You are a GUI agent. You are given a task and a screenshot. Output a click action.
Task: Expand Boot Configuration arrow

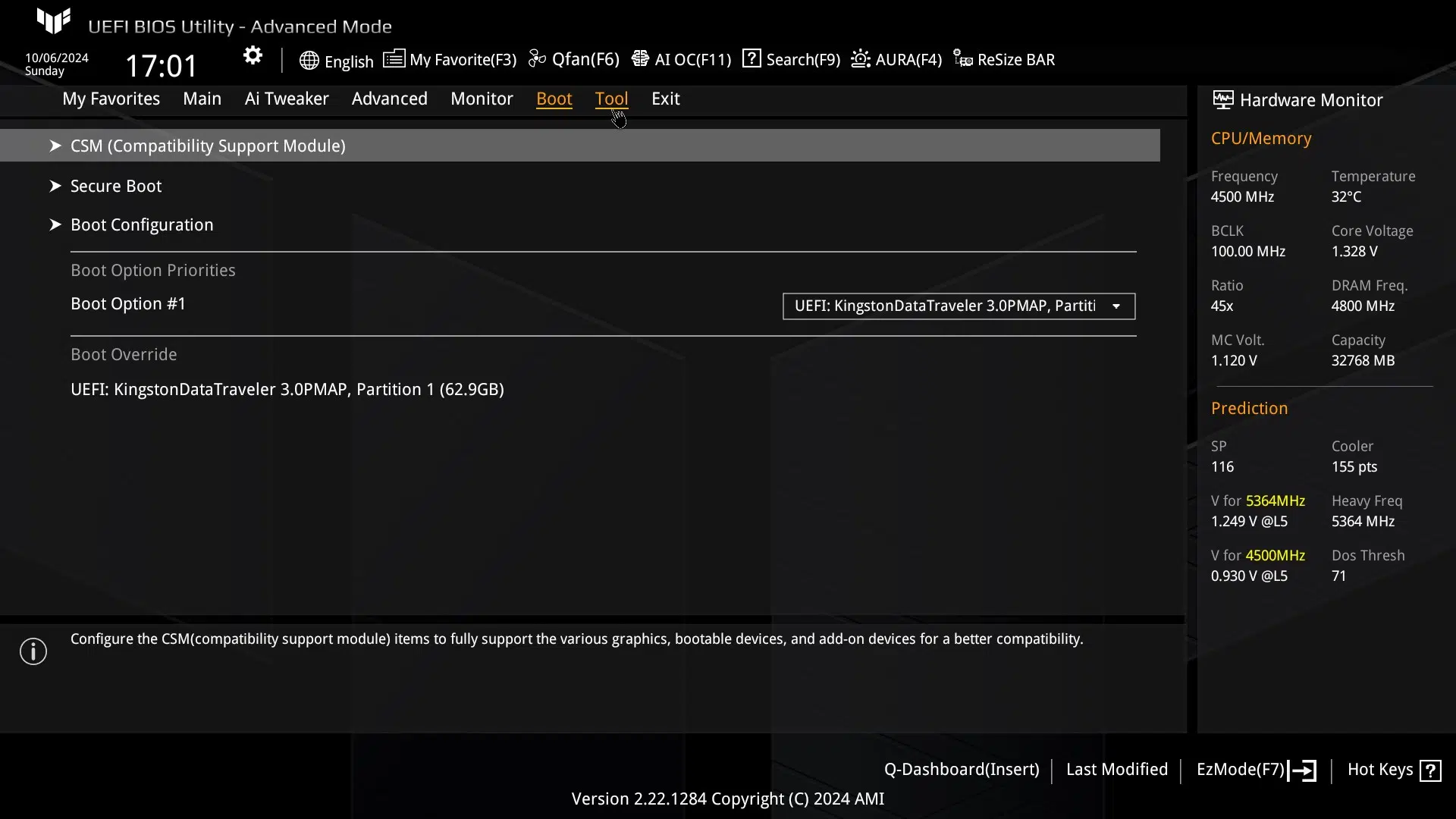pos(55,224)
